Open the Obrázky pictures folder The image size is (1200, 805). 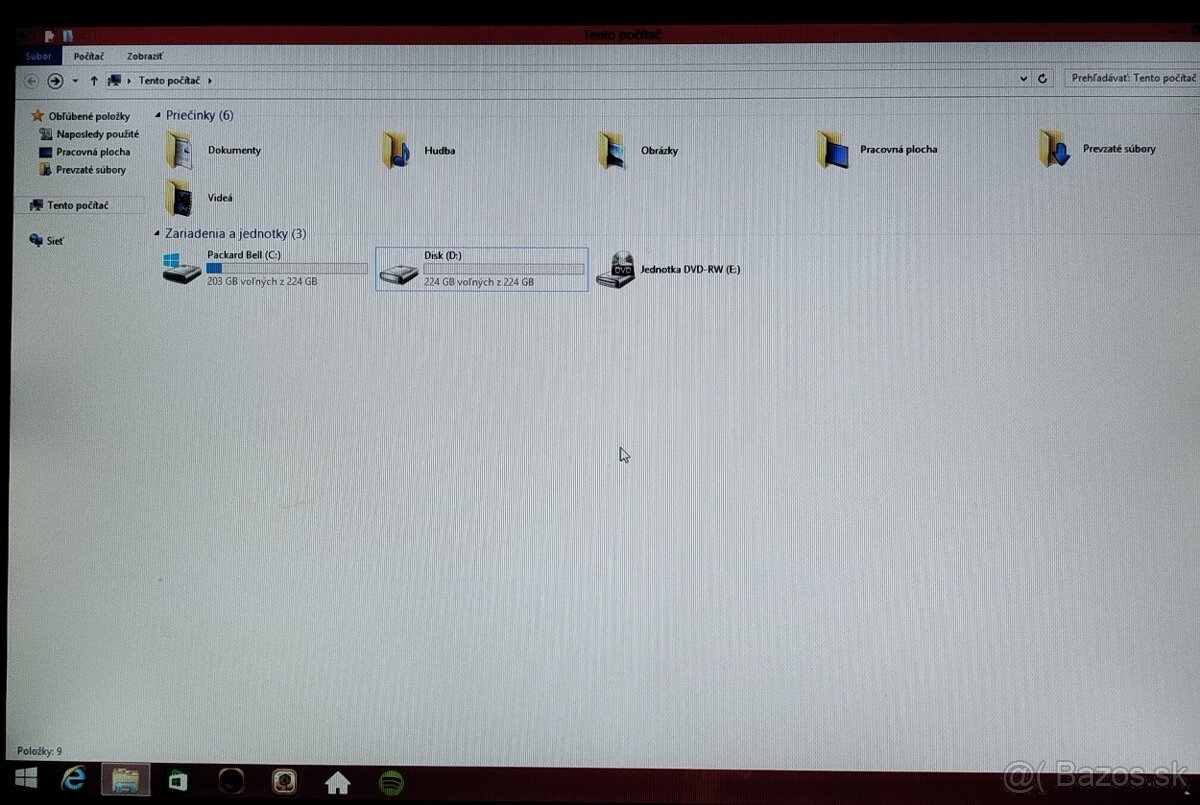click(x=638, y=150)
